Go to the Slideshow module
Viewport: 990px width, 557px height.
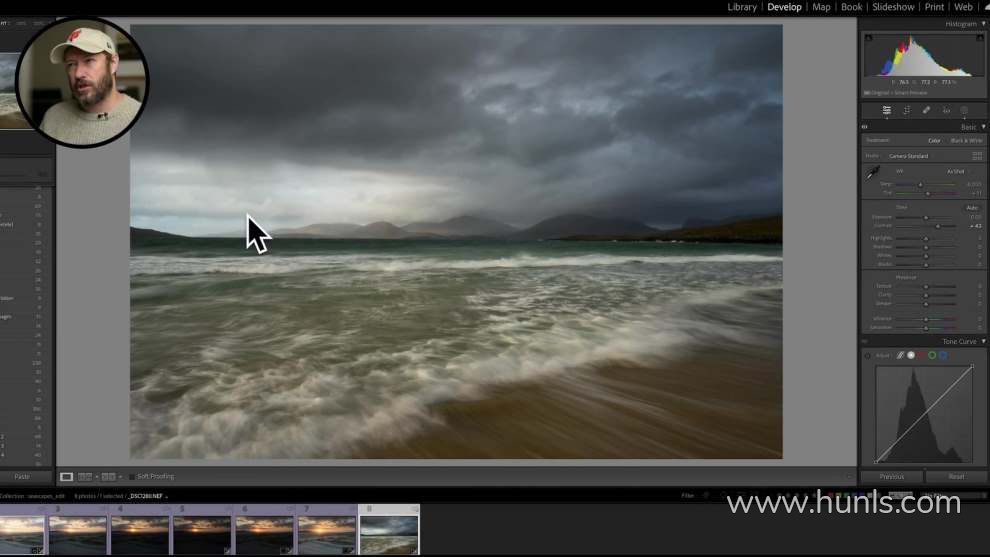(x=893, y=7)
